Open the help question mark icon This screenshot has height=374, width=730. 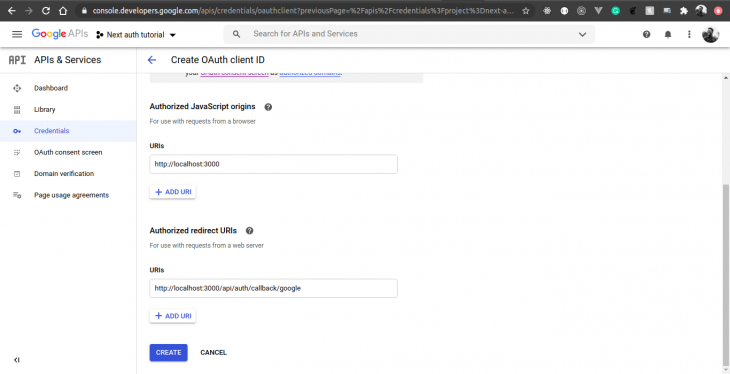[x=646, y=34]
